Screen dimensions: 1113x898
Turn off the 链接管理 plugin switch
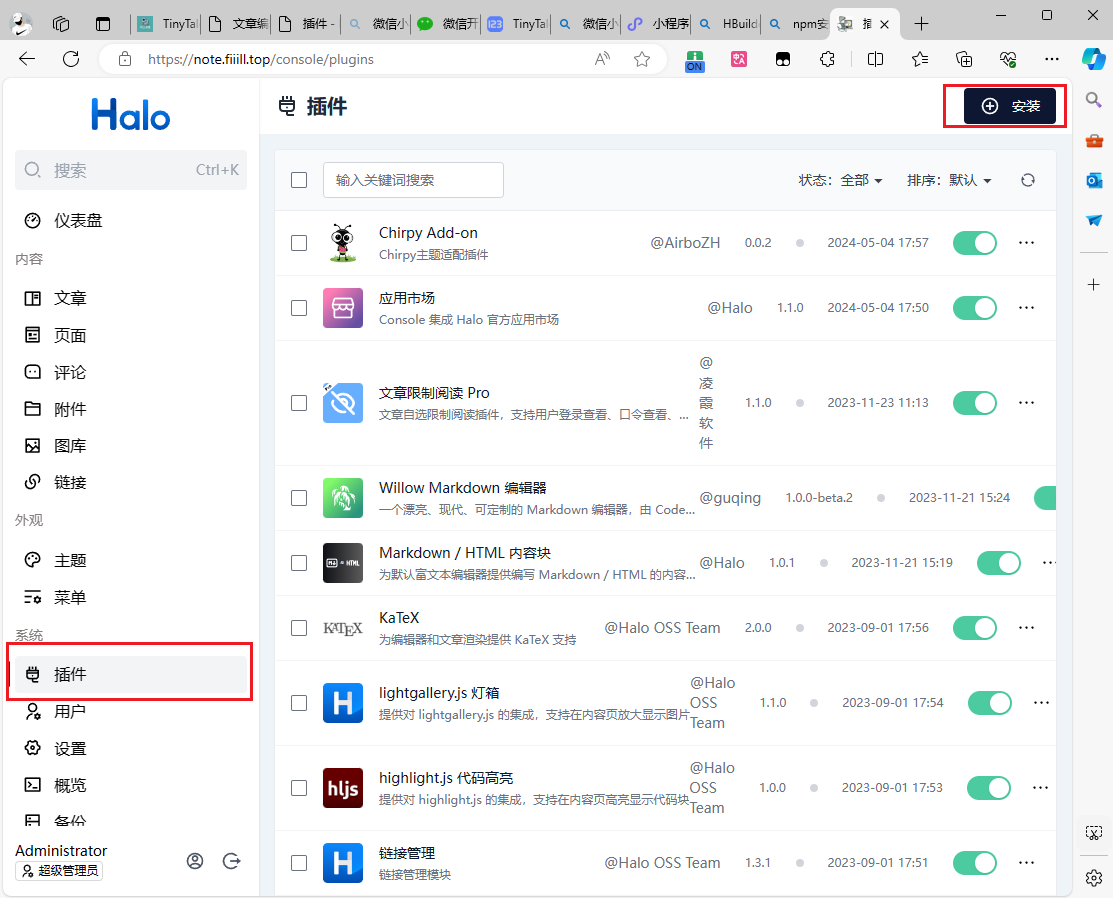pyautogui.click(x=975, y=863)
